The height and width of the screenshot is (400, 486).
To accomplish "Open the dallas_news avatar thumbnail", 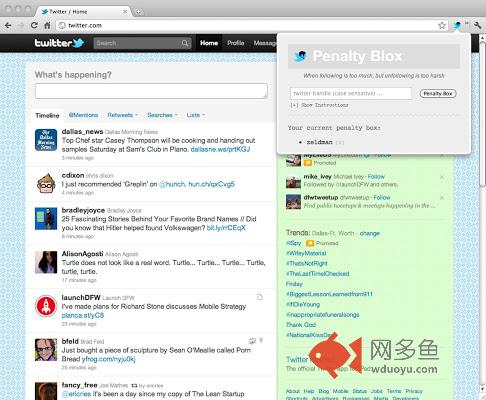I will point(46,140).
